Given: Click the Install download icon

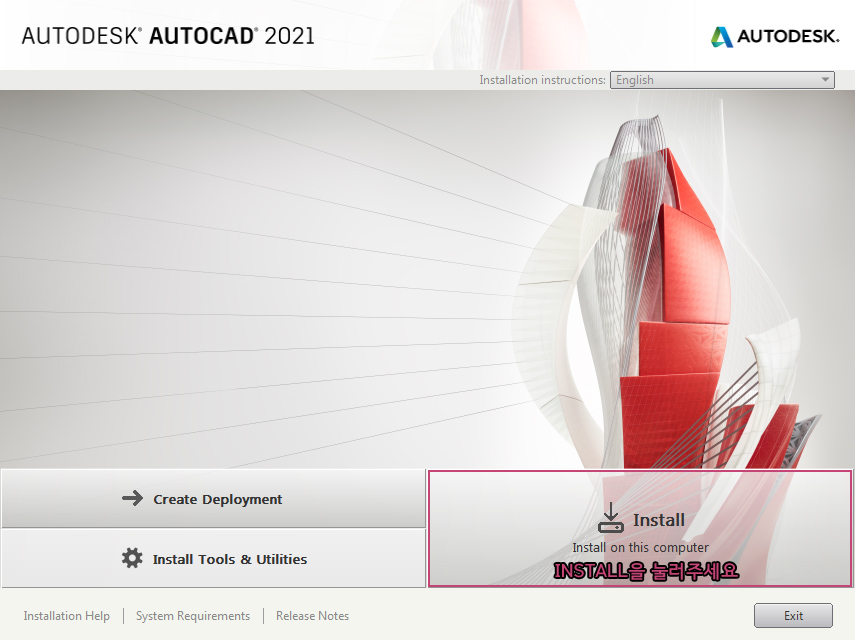Looking at the screenshot, I should point(611,518).
